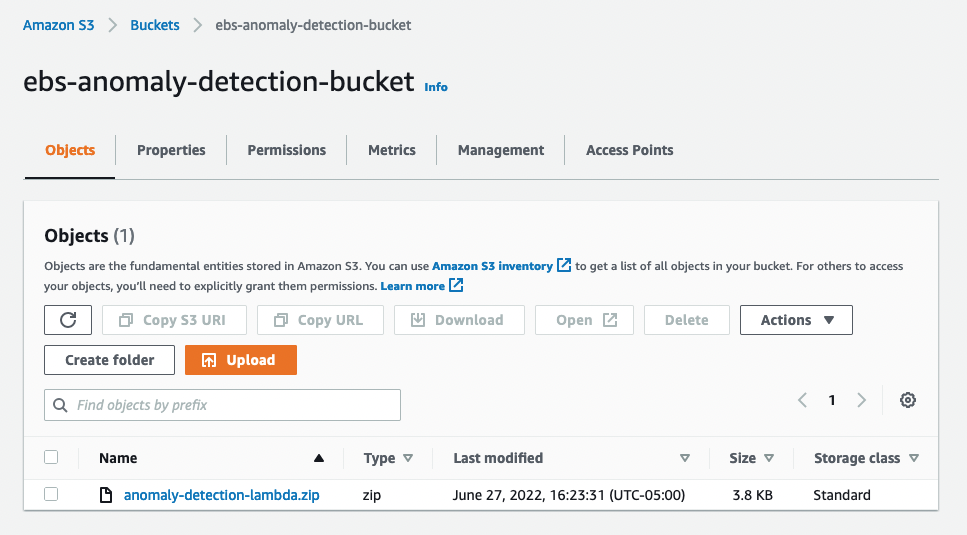Open the Amazon S3 inventory link
The width and height of the screenshot is (967, 535).
coord(492,266)
